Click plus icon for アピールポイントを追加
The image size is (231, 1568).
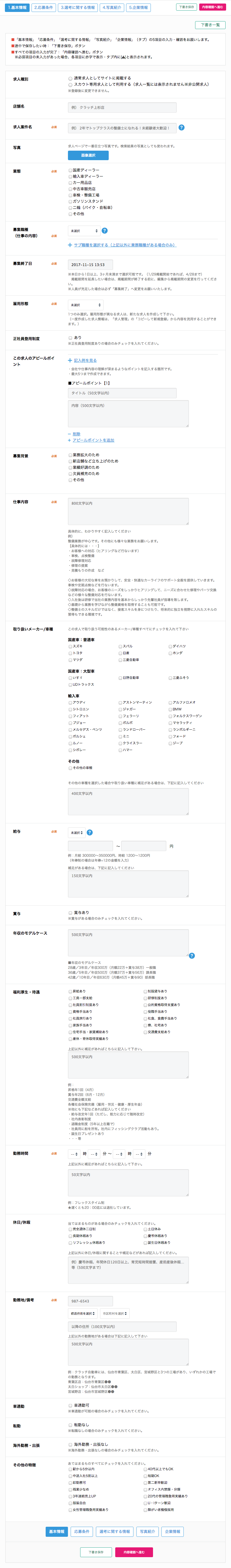(70, 440)
